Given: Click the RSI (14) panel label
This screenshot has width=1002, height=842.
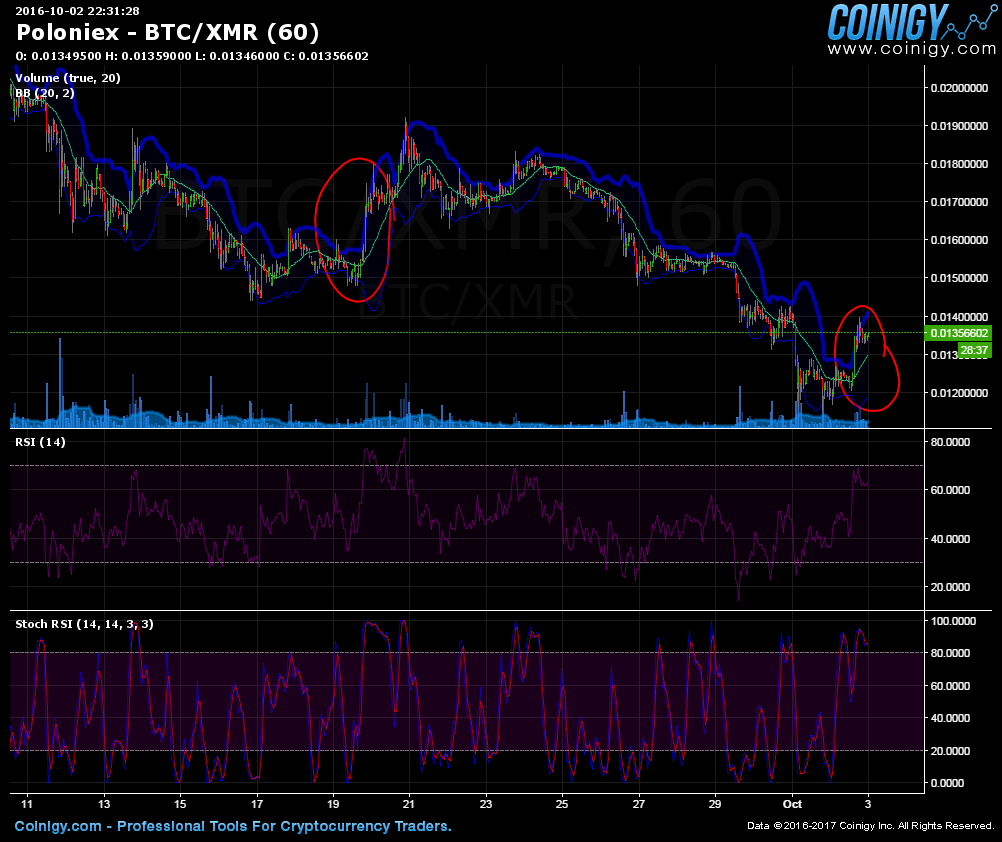Looking at the screenshot, I should coord(40,442).
